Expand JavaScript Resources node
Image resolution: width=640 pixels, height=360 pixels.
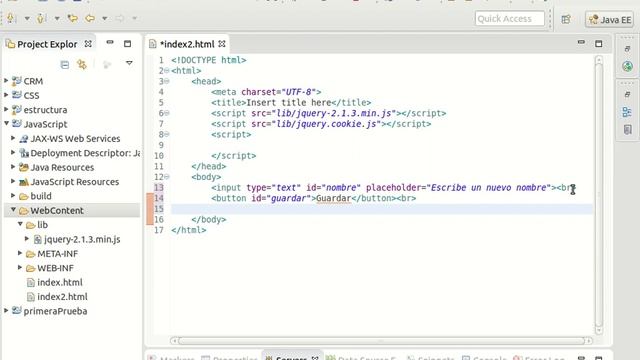(13, 181)
